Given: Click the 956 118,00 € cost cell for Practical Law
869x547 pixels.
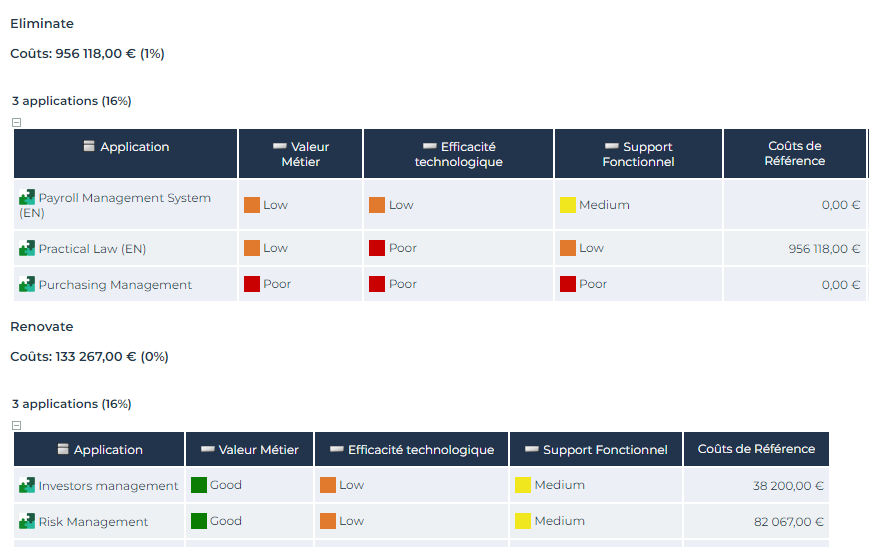Looking at the screenshot, I should (824, 249).
